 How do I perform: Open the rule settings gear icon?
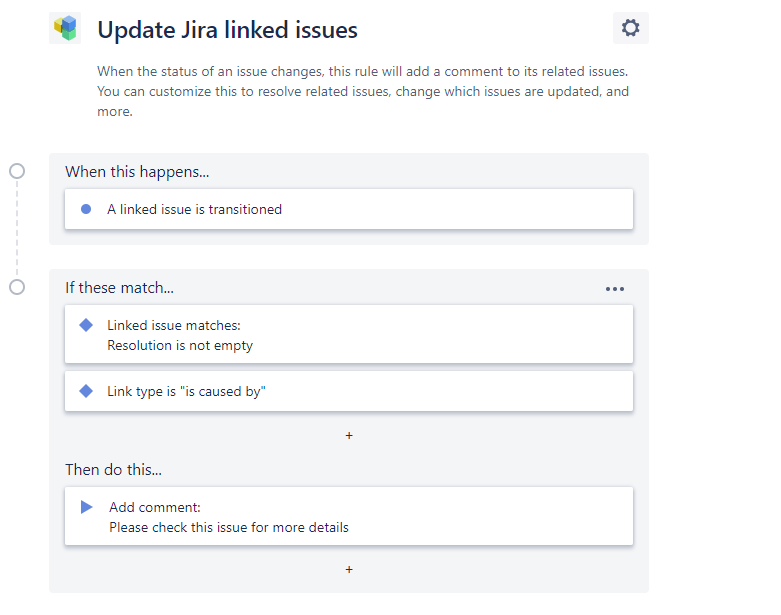[631, 28]
